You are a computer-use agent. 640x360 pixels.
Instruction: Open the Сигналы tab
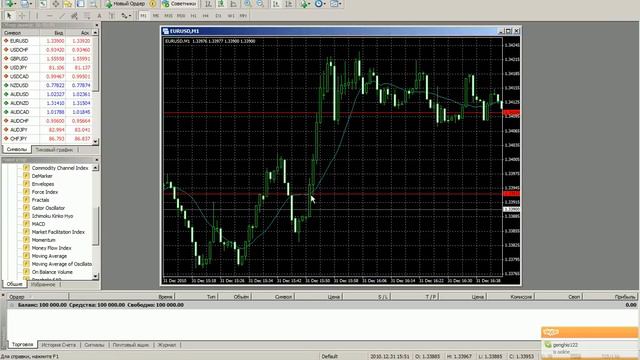94,345
